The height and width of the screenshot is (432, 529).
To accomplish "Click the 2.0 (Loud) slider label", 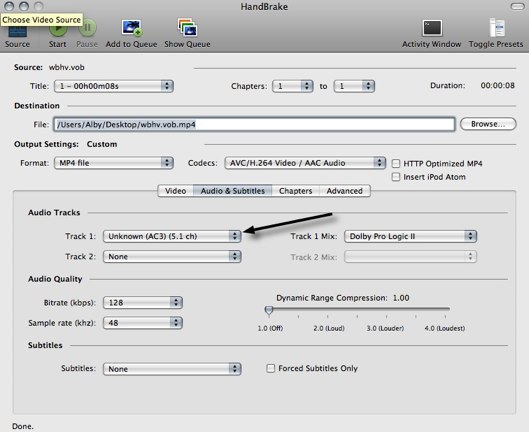I will pos(329,328).
